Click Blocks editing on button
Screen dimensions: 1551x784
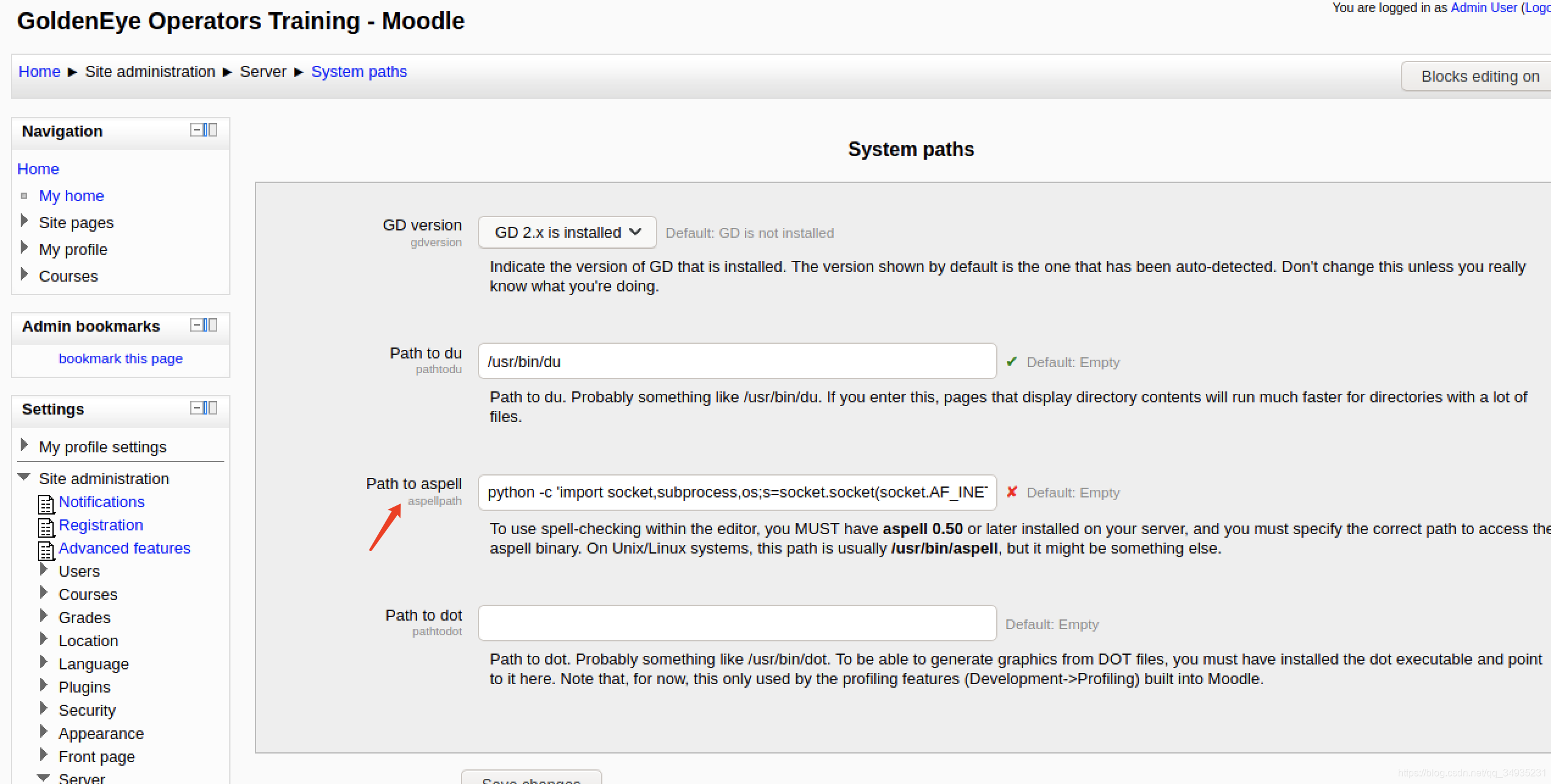[1479, 76]
